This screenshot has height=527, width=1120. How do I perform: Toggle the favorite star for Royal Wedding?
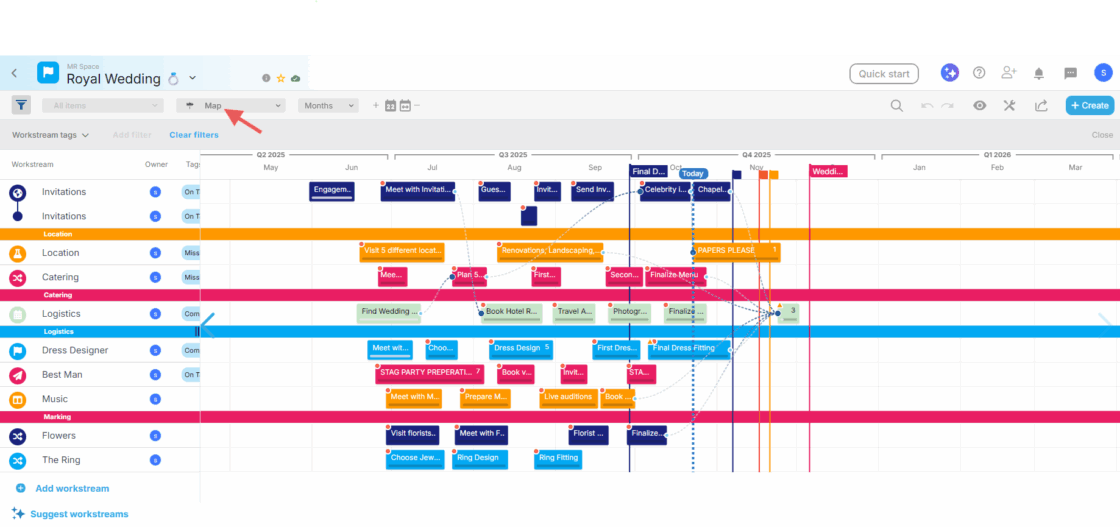click(281, 78)
